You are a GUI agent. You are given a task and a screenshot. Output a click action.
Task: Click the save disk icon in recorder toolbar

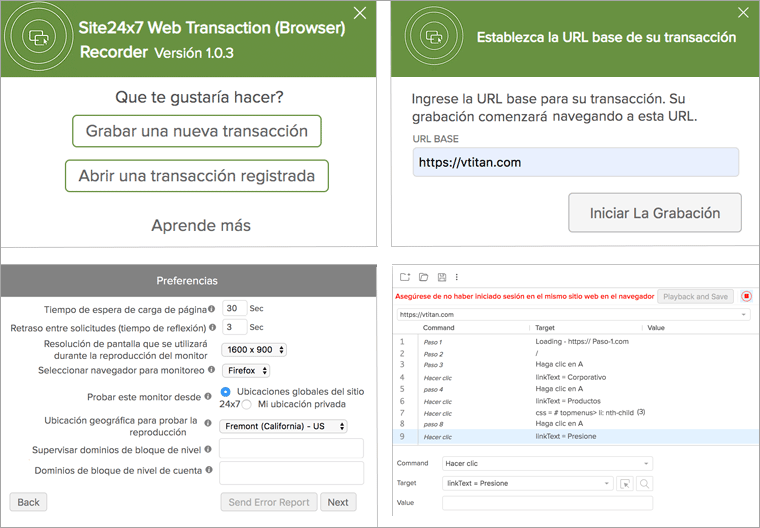tap(442, 277)
